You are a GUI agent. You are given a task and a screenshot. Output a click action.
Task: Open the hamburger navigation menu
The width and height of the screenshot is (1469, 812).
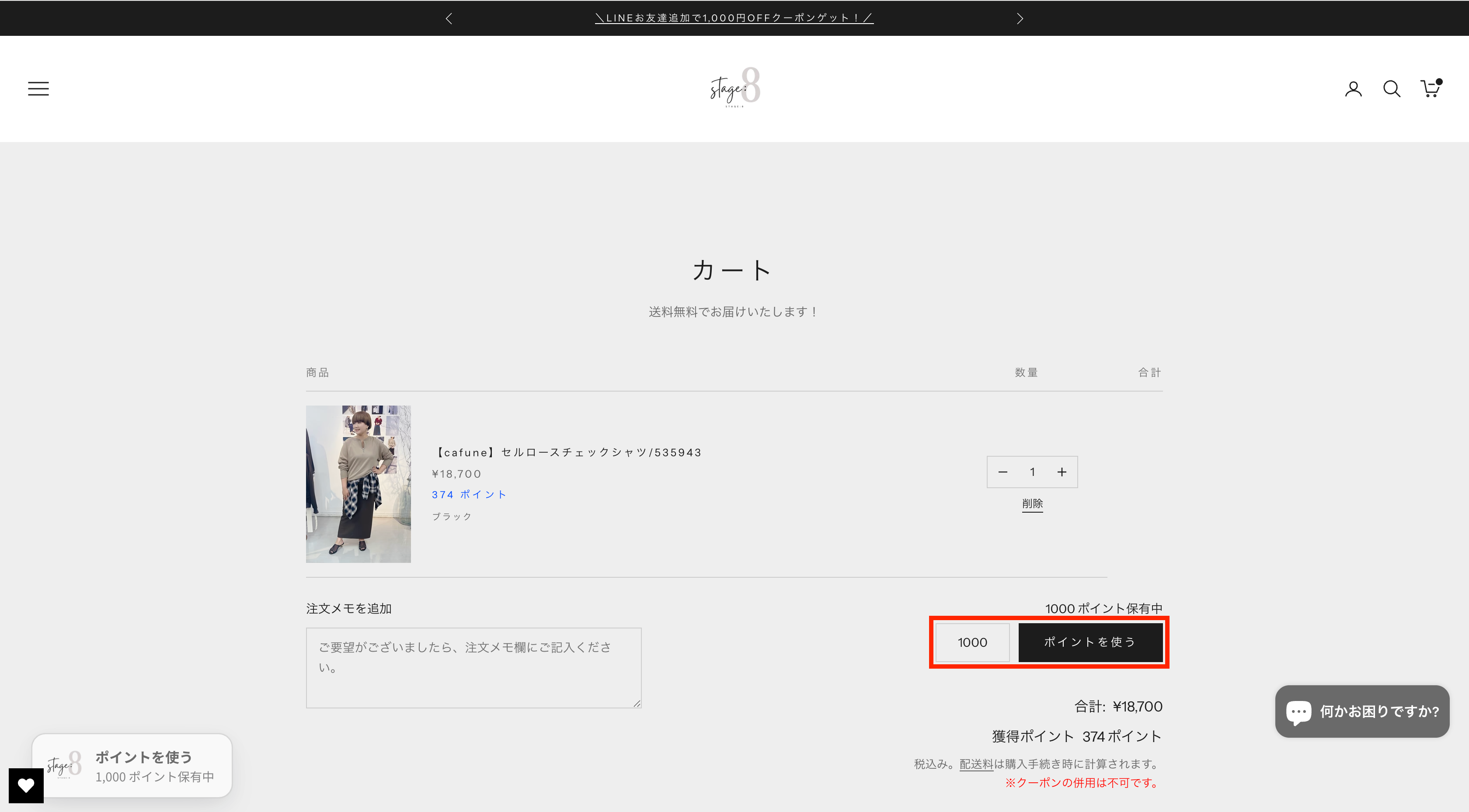click(38, 88)
